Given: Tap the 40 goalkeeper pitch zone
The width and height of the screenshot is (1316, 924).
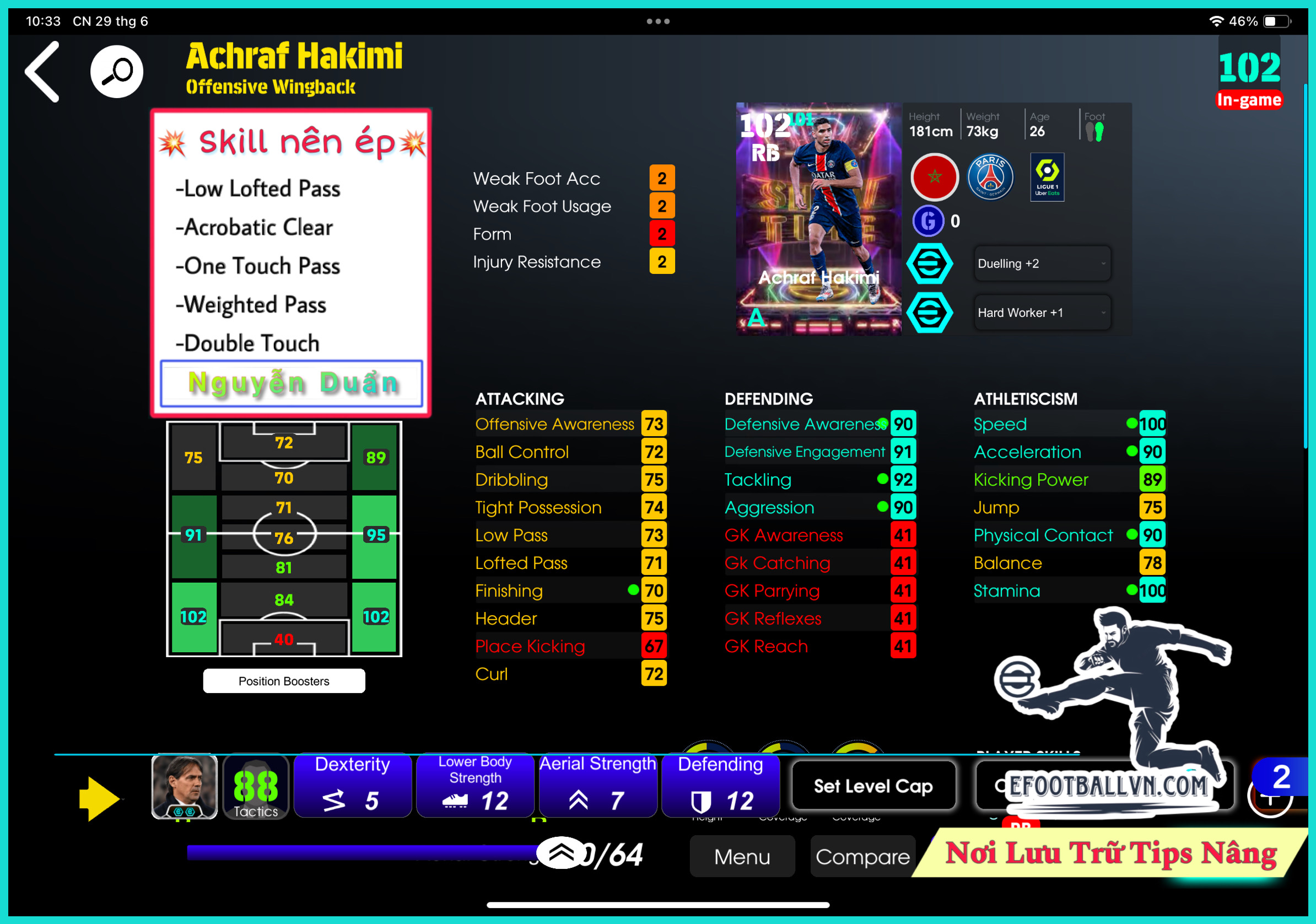Looking at the screenshot, I should pyautogui.click(x=284, y=639).
